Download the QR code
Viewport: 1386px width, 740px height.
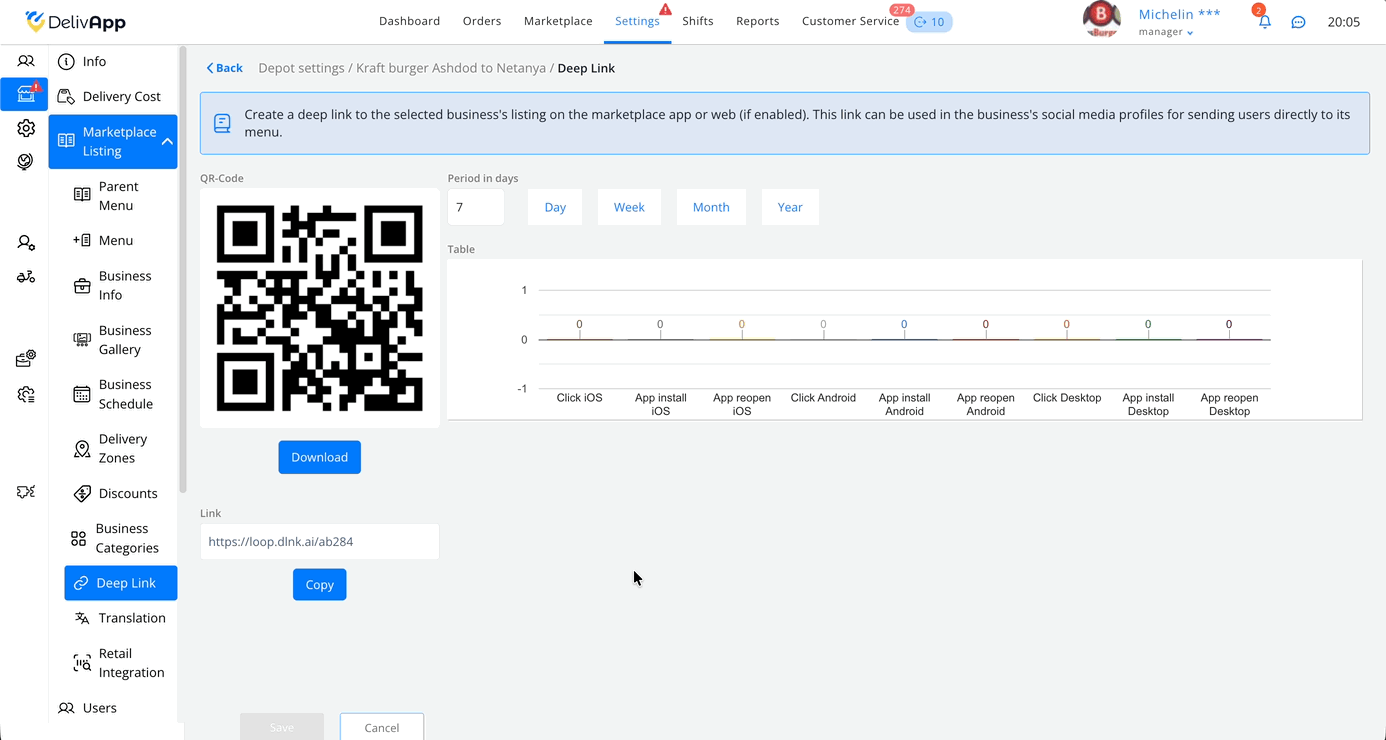point(320,457)
